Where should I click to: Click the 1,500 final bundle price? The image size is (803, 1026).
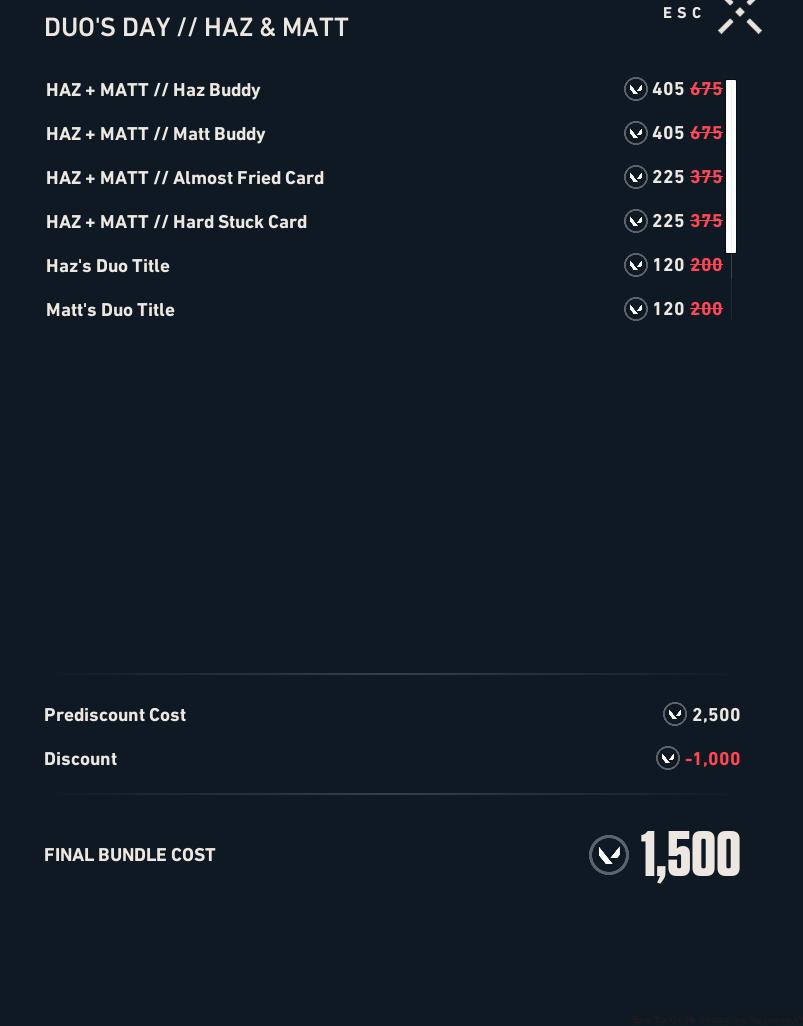(x=690, y=855)
